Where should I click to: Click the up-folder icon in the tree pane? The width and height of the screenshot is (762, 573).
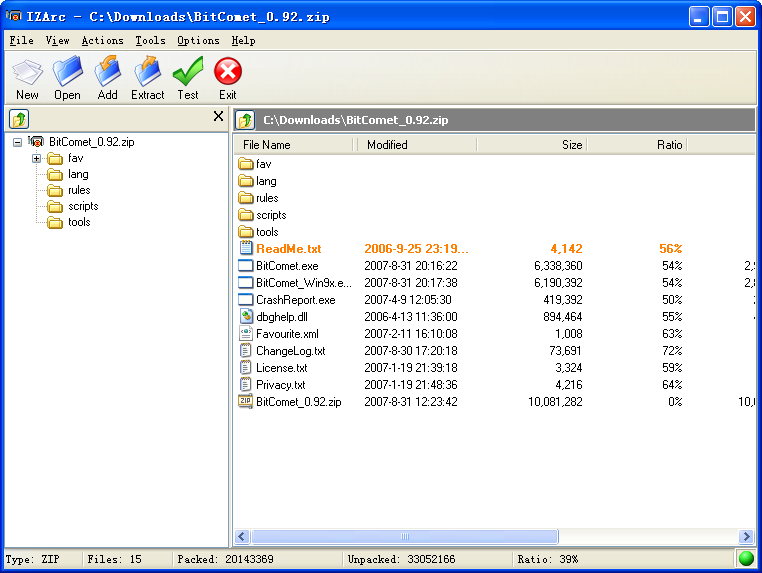pyautogui.click(x=19, y=119)
